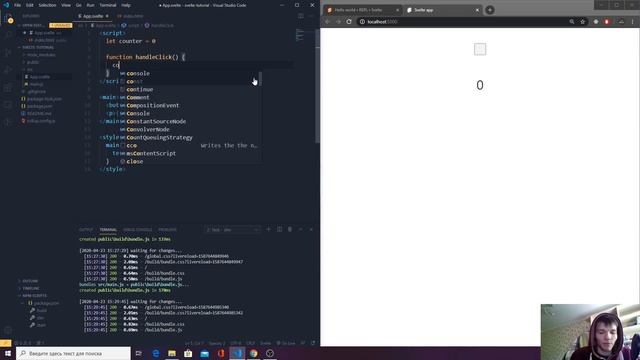The width and height of the screenshot is (640, 360).
Task: Collapse the OPEN EDITORS section
Action: 33,25
